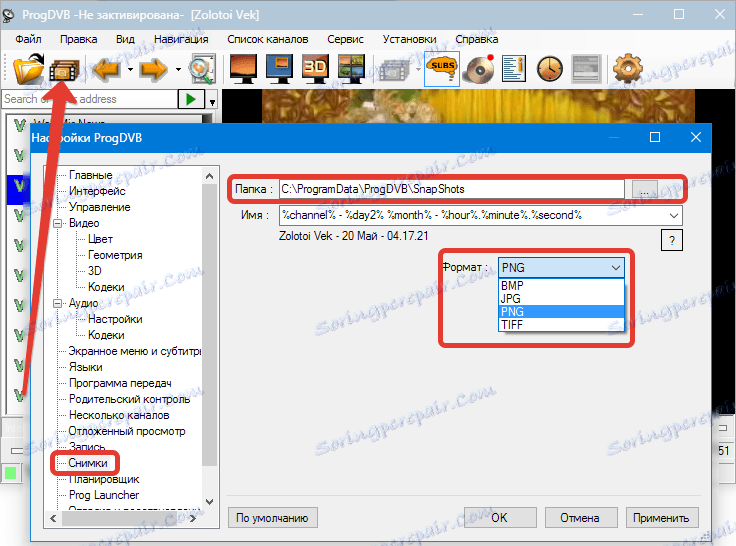Open the channel search magnifier icon
The image size is (736, 546).
click(x=202, y=69)
